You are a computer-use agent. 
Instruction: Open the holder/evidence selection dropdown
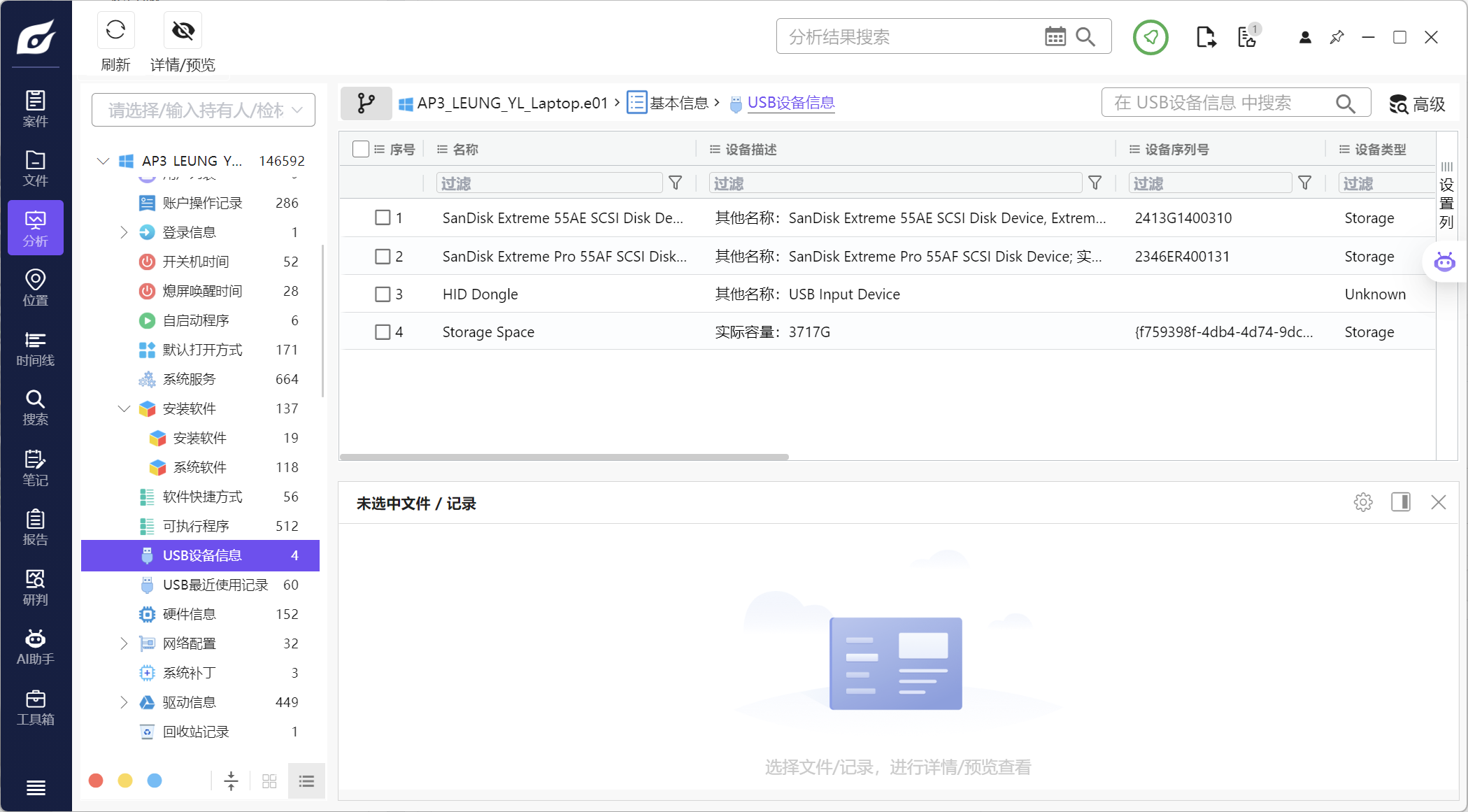204,110
